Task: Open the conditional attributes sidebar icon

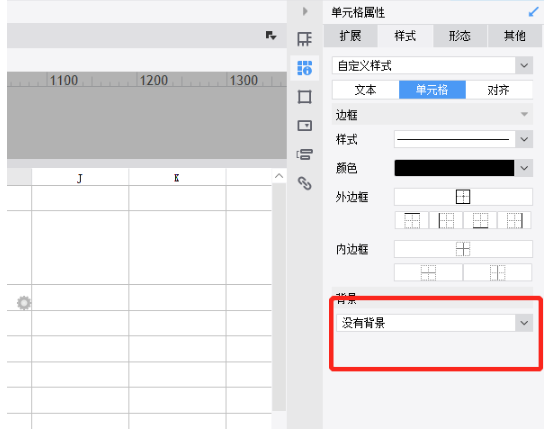Action: click(x=304, y=154)
